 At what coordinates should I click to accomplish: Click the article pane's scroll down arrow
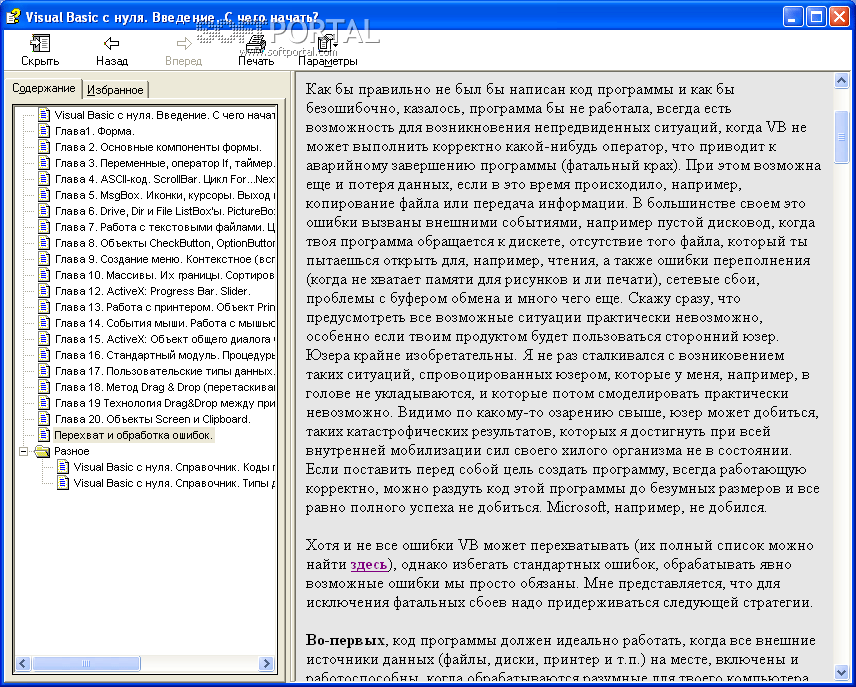(841, 672)
